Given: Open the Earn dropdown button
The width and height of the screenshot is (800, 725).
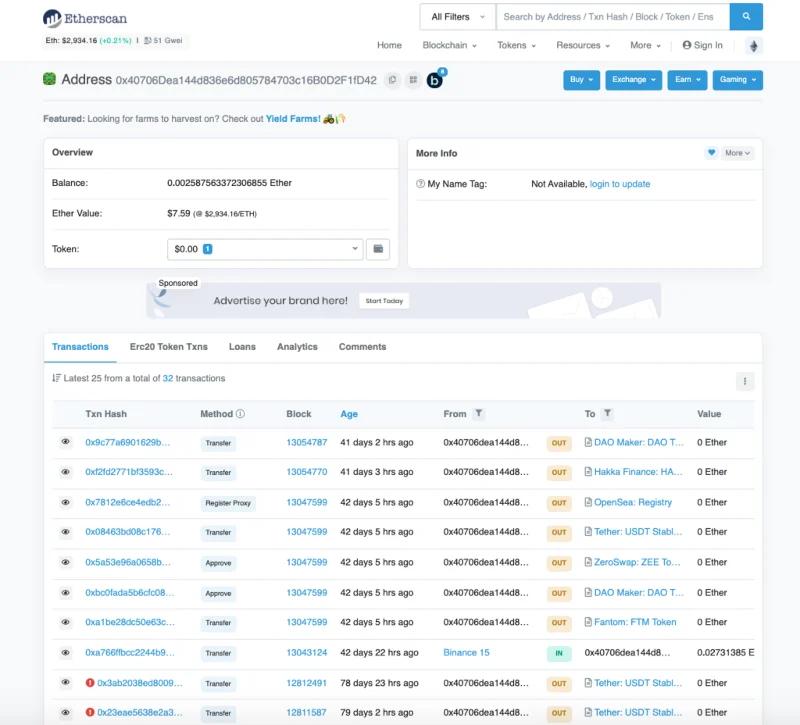Looking at the screenshot, I should tap(687, 80).
